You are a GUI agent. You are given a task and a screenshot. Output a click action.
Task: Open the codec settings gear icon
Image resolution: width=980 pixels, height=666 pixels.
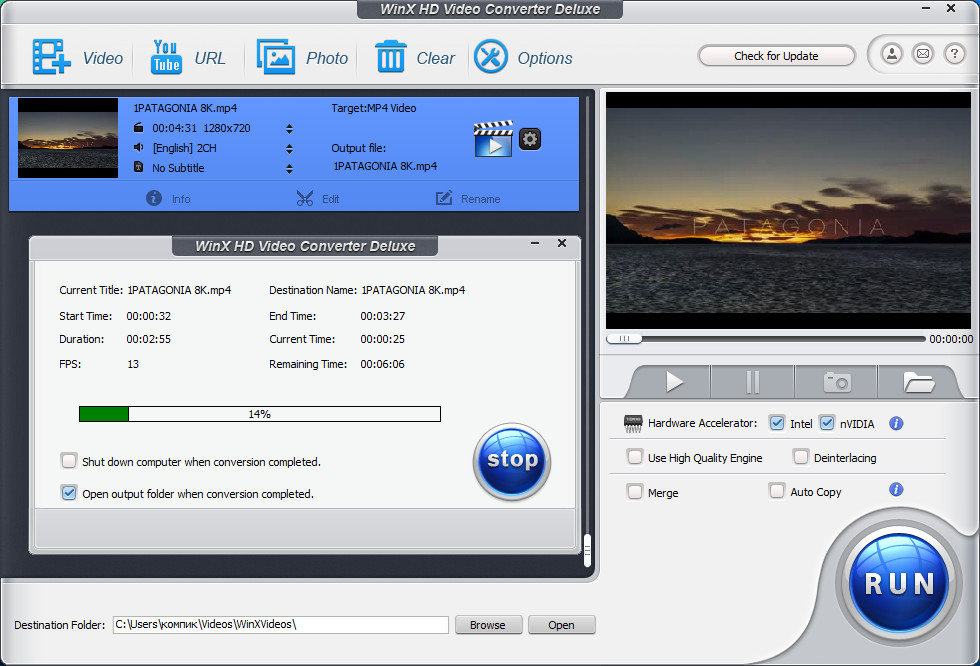click(x=530, y=139)
